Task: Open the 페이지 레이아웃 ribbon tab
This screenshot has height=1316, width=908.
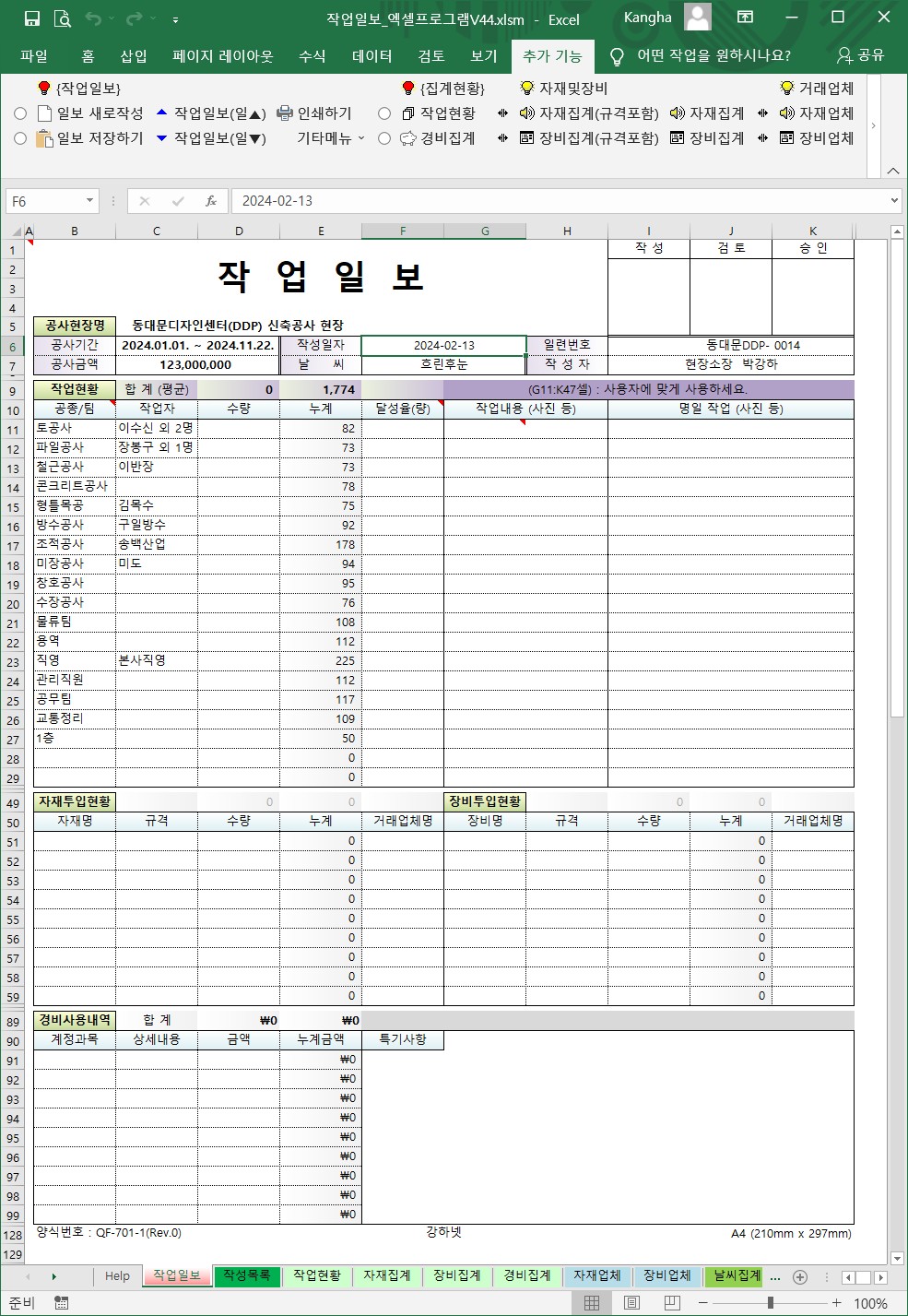Action: (223, 56)
